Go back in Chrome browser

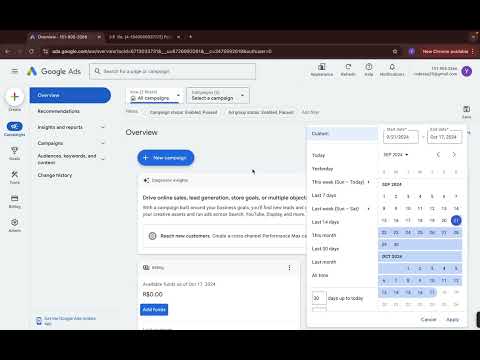(8, 51)
